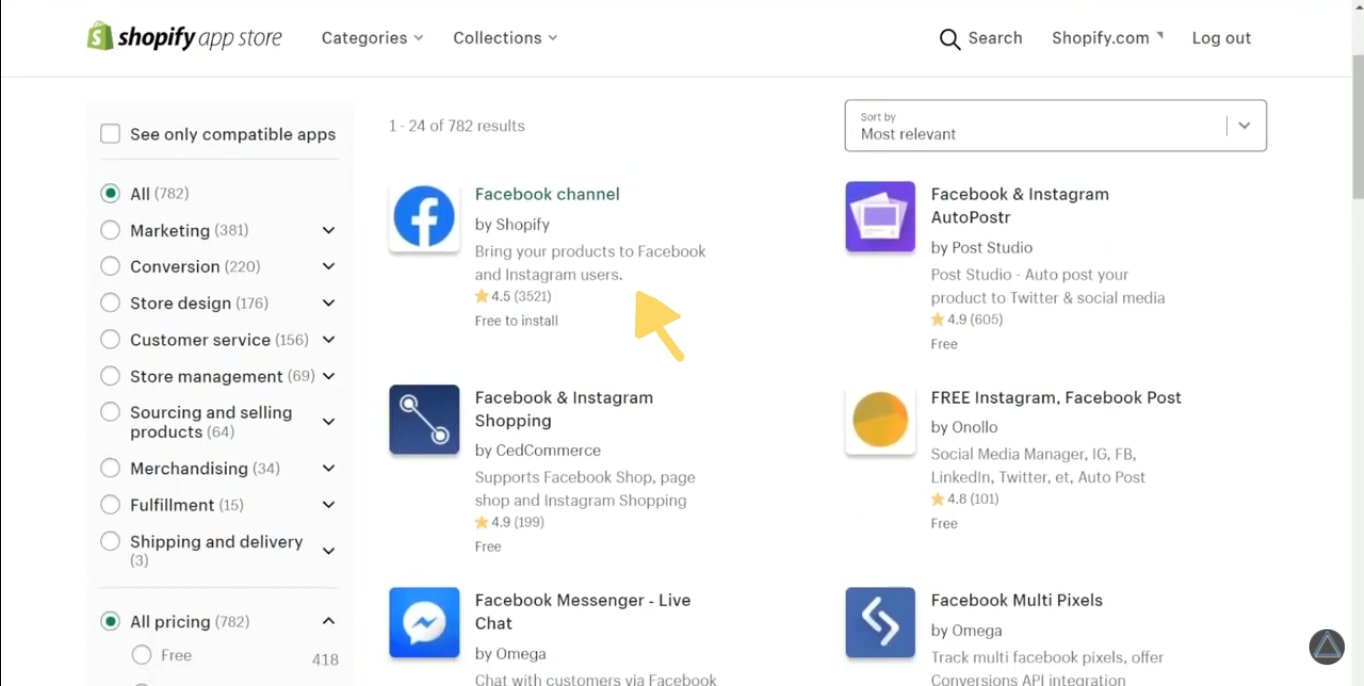Select the All pricing radio button

[x=110, y=621]
